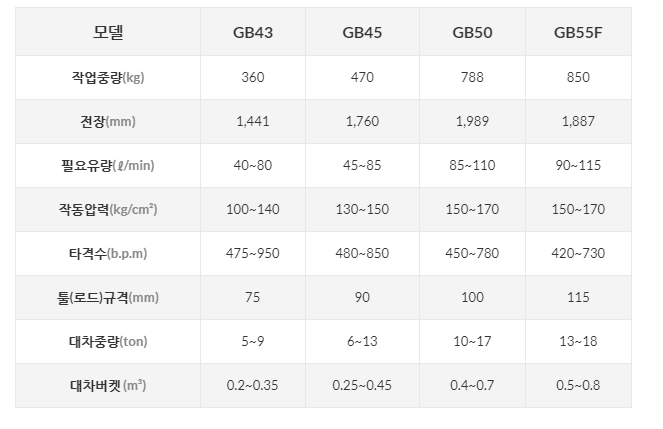Select the 작업중량(kg) row label
The height and width of the screenshot is (429, 663).
point(108,77)
